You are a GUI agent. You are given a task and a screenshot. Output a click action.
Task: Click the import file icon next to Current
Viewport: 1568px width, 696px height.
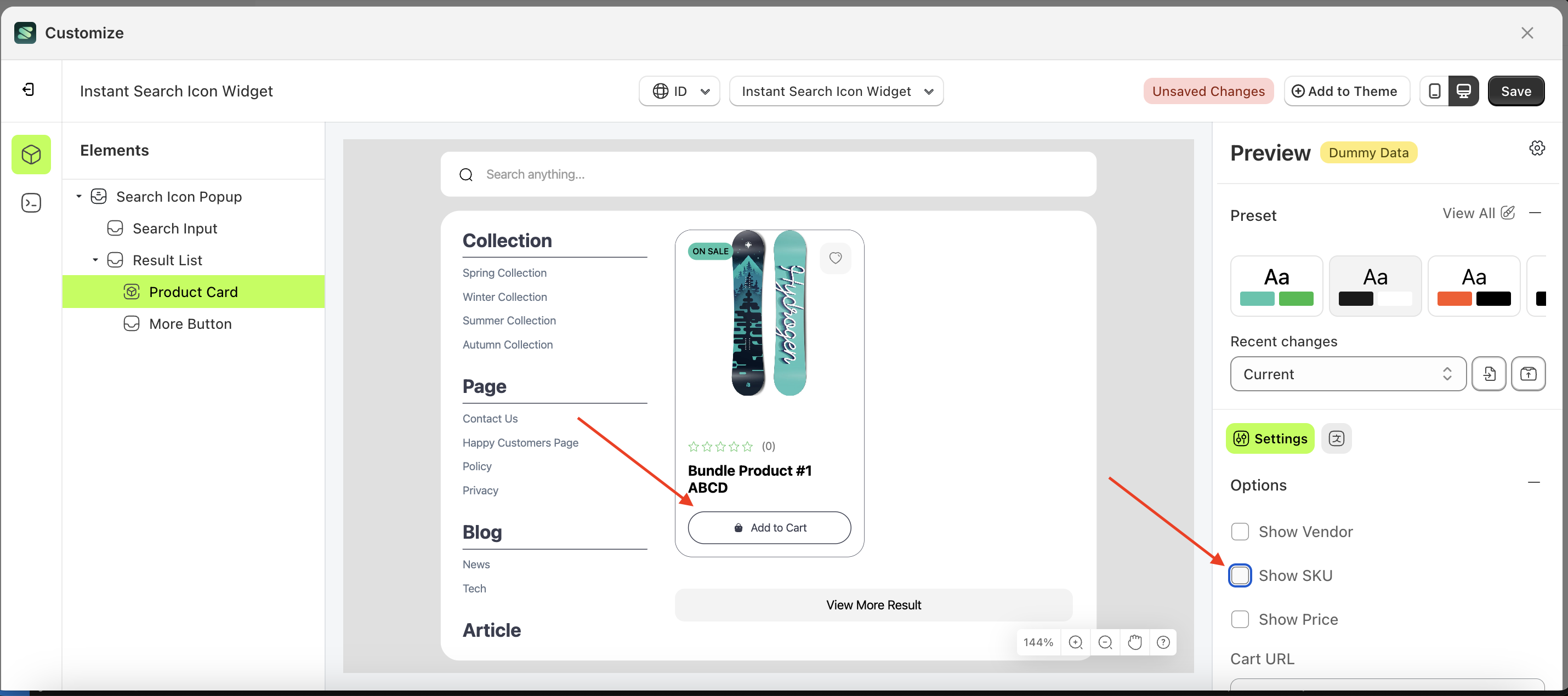(1489, 374)
